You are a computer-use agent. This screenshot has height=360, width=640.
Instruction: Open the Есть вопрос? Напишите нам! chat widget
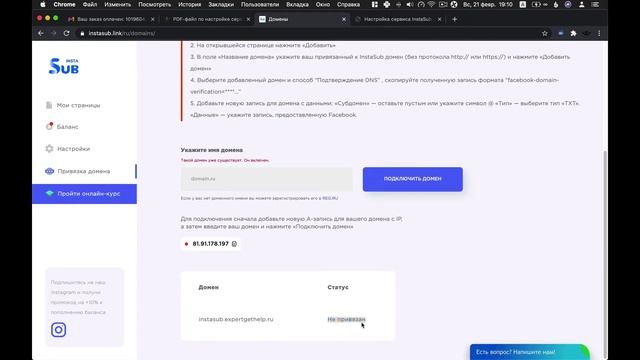(x=529, y=352)
